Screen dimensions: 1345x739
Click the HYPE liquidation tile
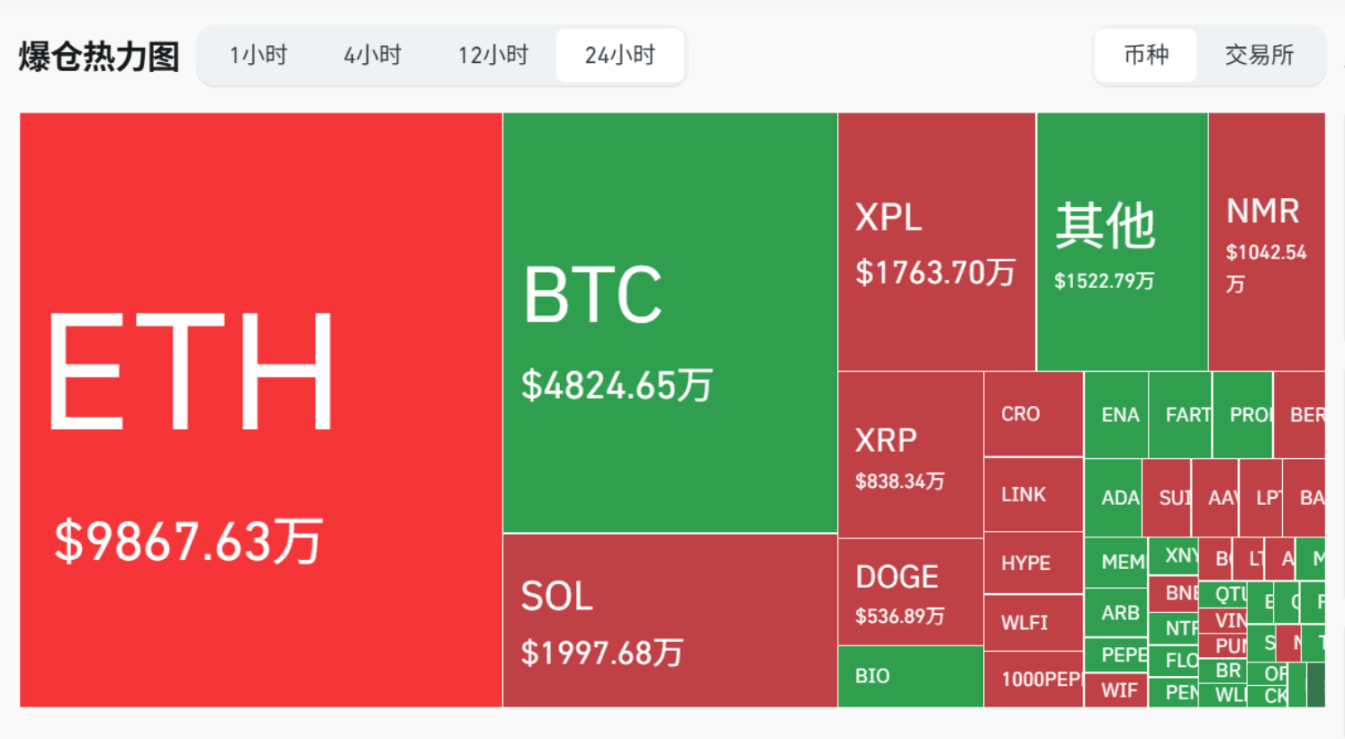pos(1030,562)
